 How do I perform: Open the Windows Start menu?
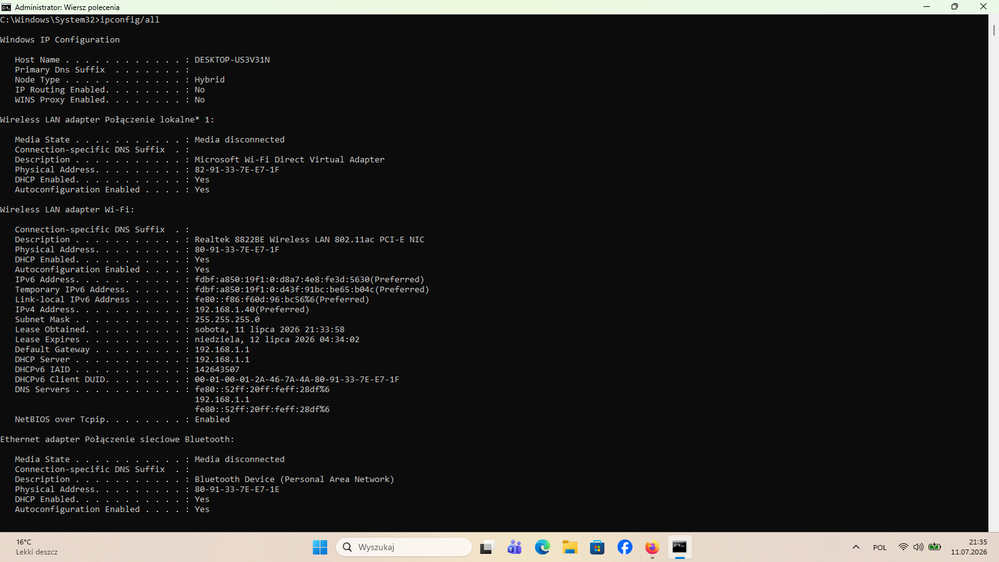point(320,547)
